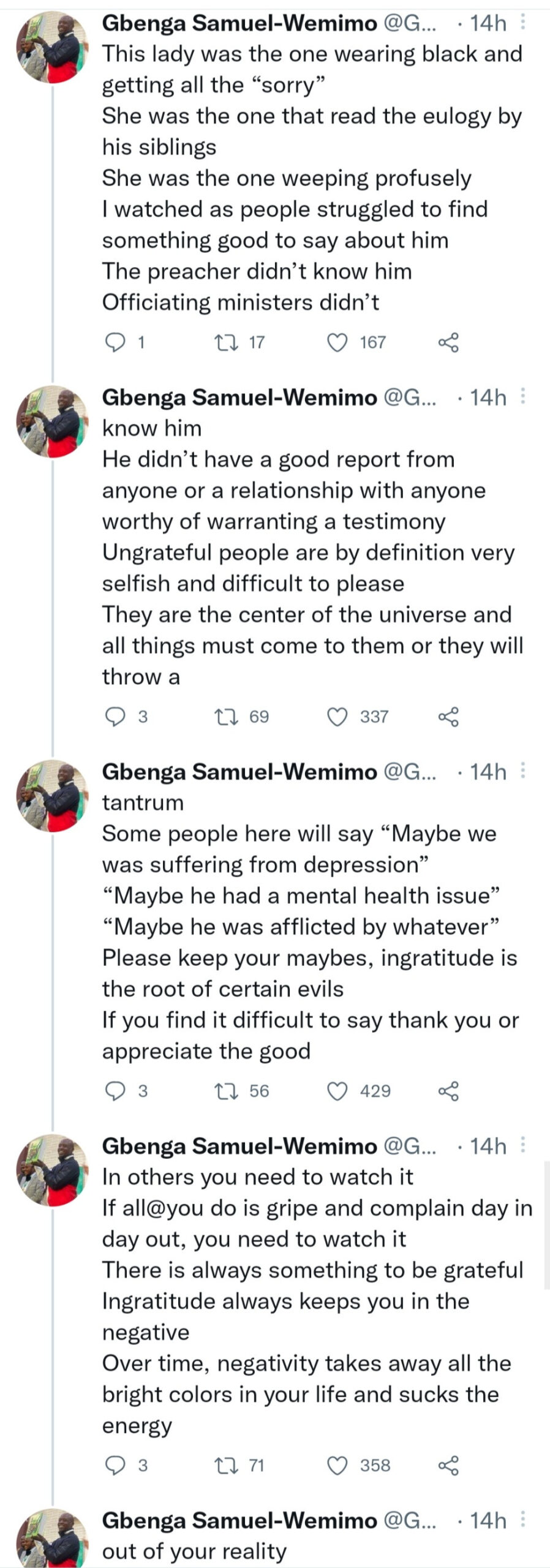Open more options on the "tantrum" tweet
The image size is (550, 1568).
click(522, 772)
